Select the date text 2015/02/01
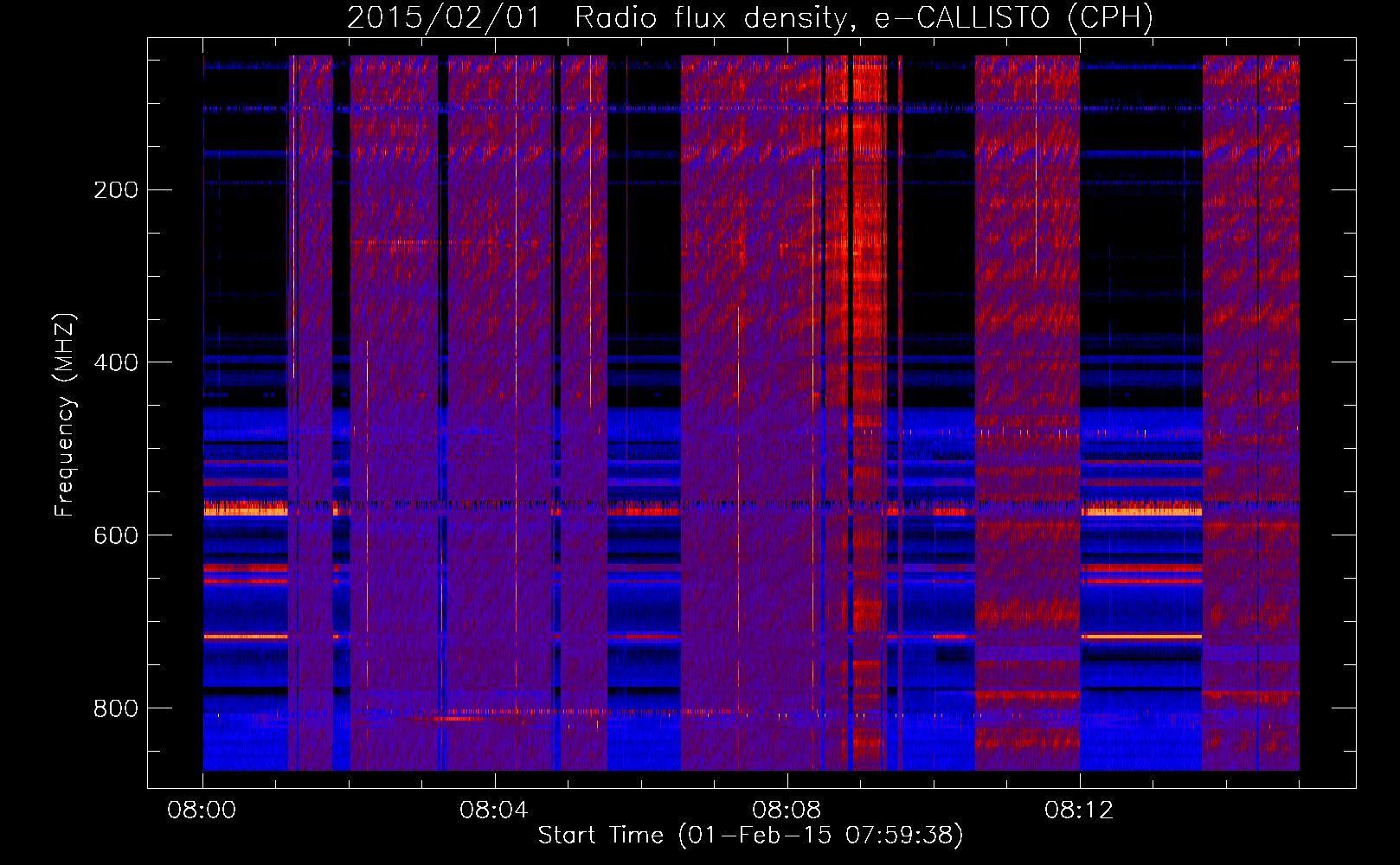Screen dimensions: 1400x865 443,18
